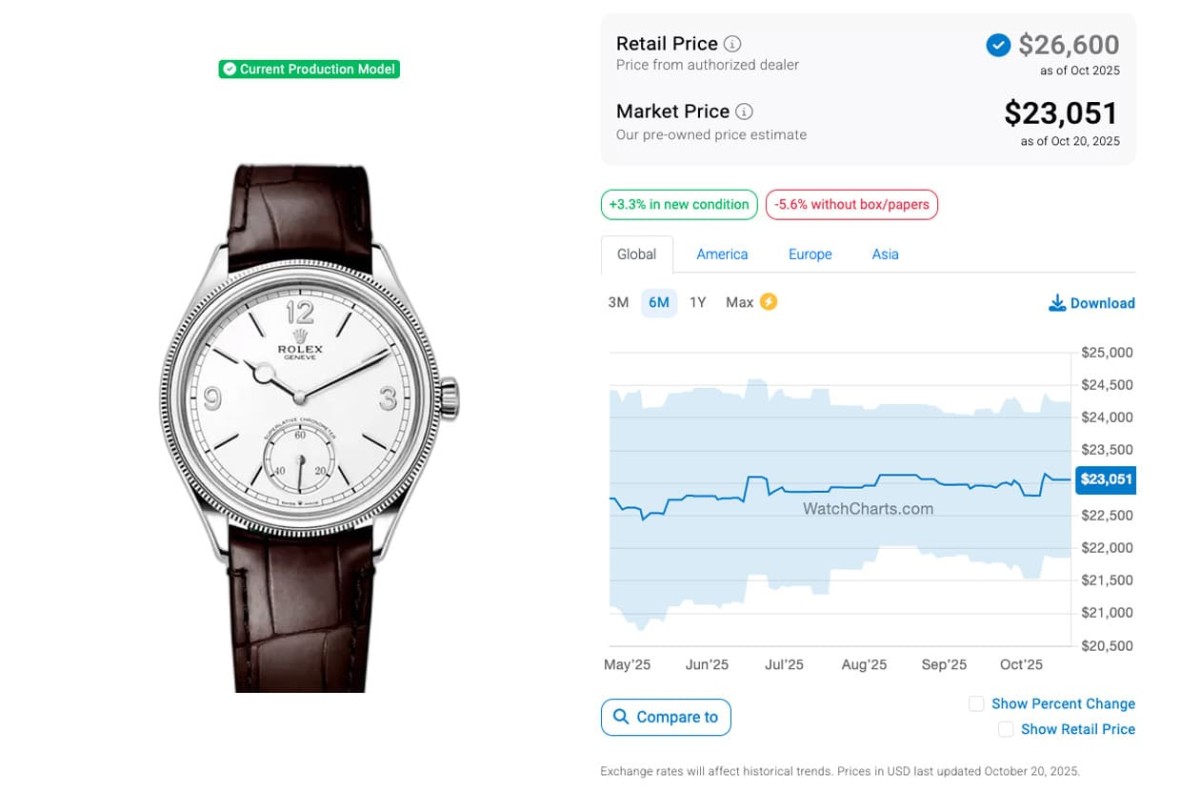Select the Max time range
The image size is (1200, 794).
pyautogui.click(x=740, y=302)
